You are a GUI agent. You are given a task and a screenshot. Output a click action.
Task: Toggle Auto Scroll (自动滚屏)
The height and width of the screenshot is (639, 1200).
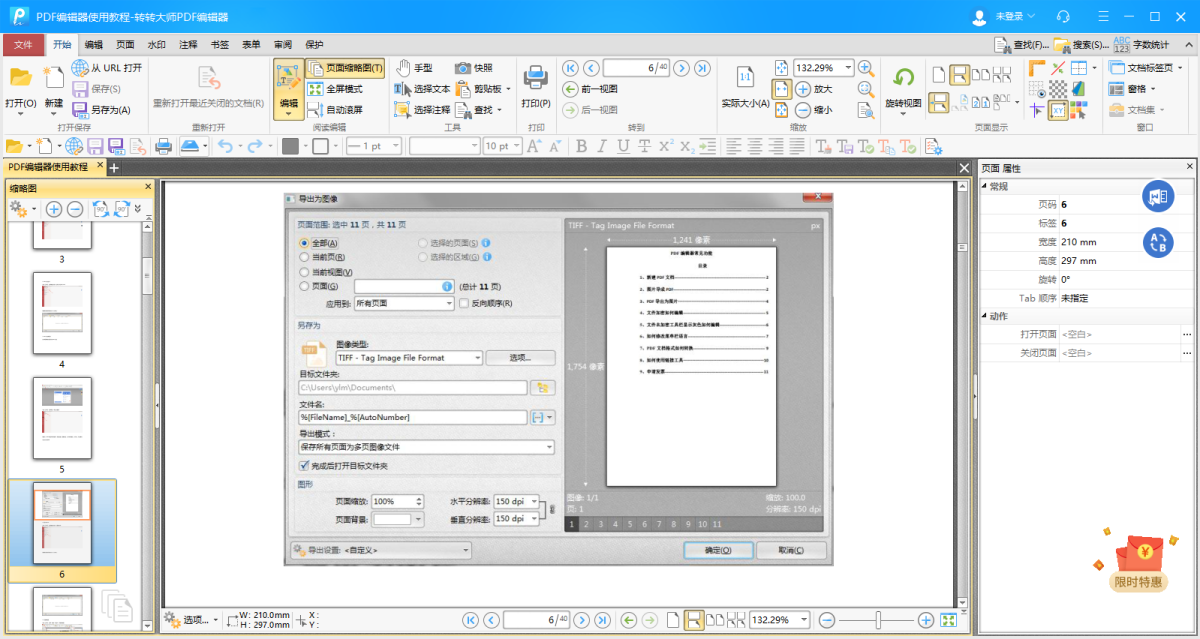point(336,110)
